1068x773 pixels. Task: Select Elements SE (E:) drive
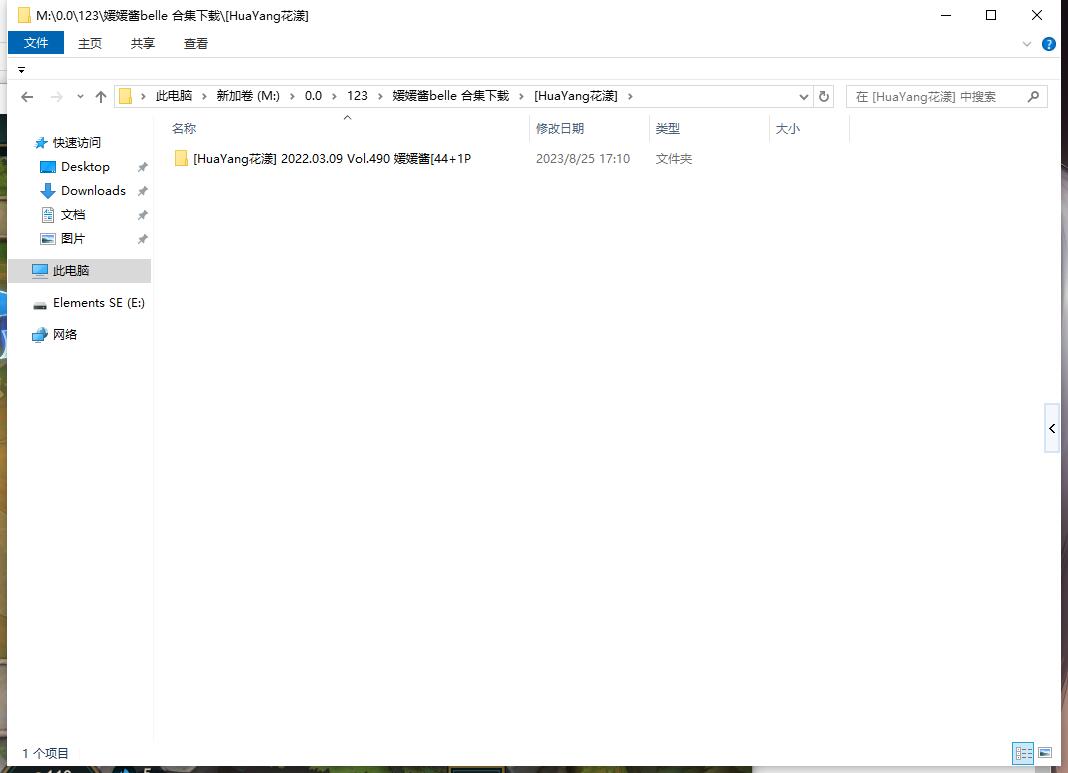click(x=98, y=303)
